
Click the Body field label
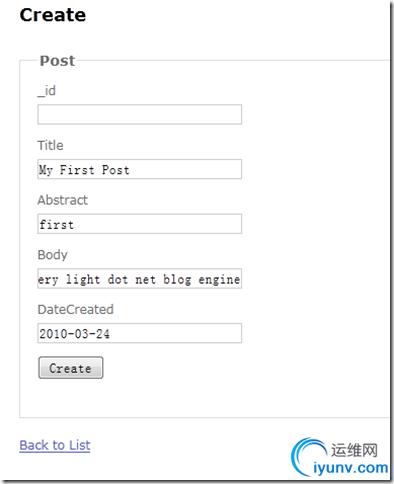(53, 255)
